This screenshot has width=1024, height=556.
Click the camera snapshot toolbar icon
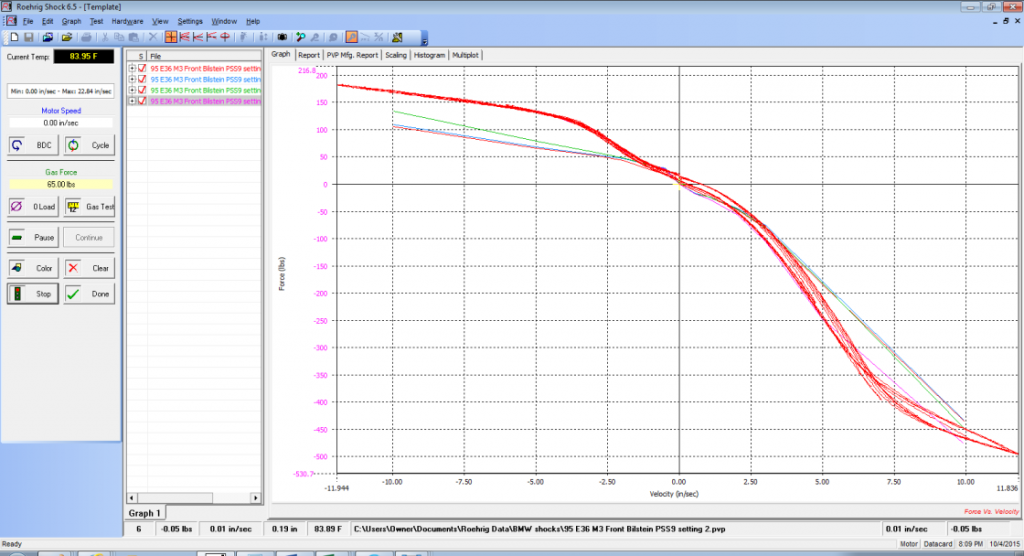point(282,37)
